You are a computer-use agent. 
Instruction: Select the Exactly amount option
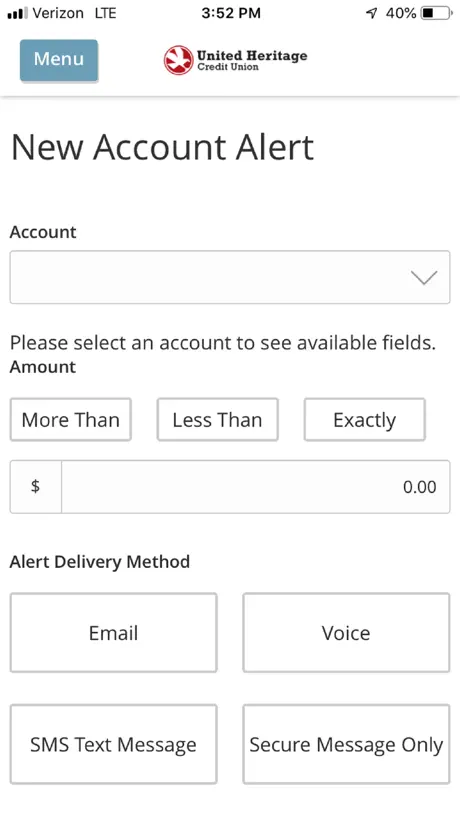(x=365, y=420)
